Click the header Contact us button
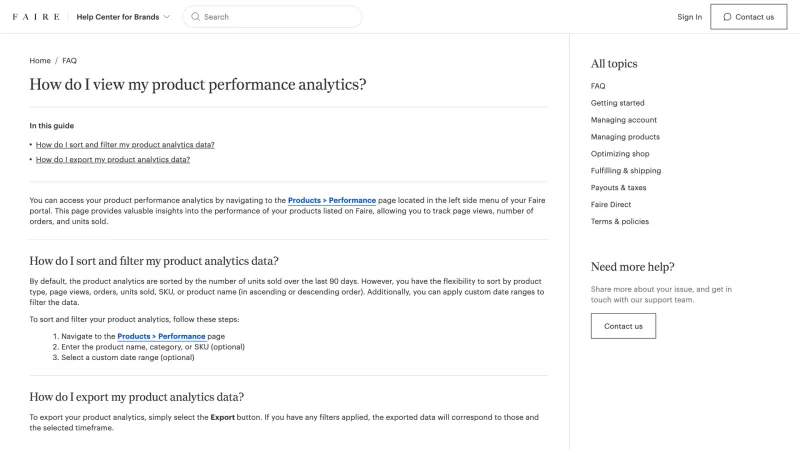800x450 pixels. click(748, 17)
